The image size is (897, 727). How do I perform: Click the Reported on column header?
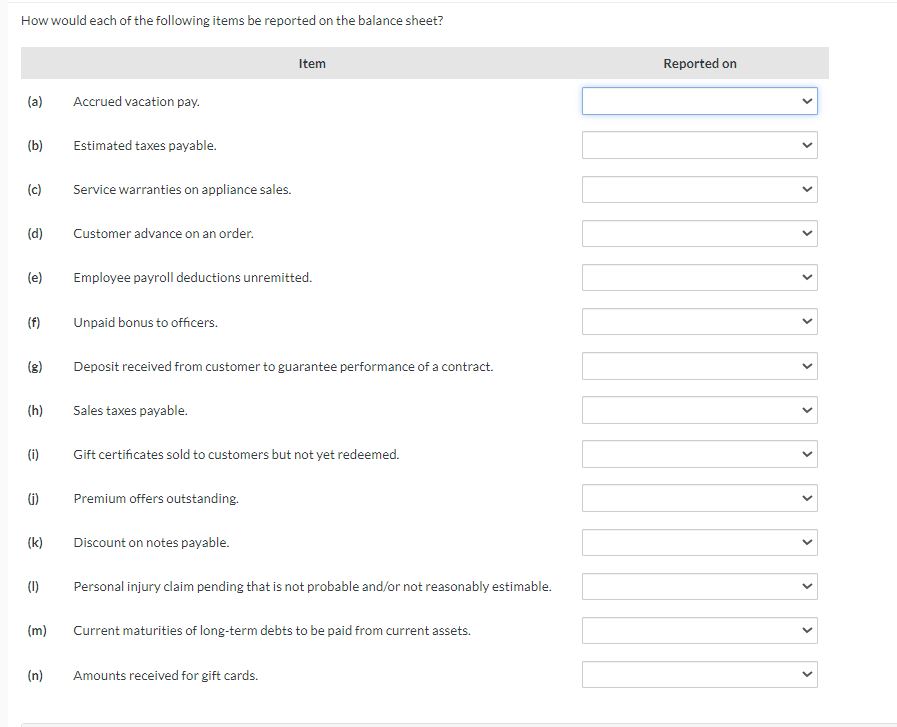pyautogui.click(x=698, y=63)
